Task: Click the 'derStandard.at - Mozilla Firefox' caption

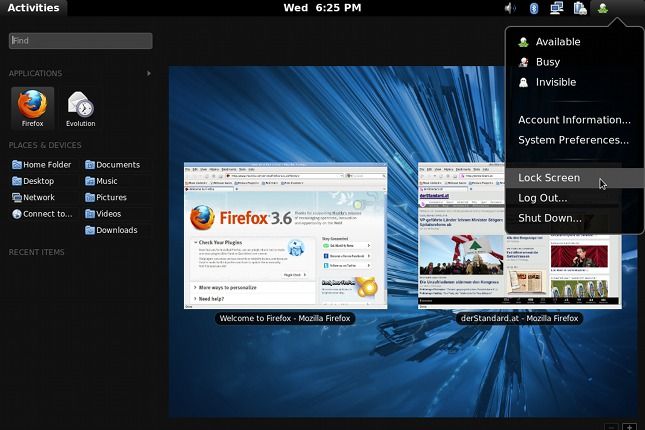Action: pyautogui.click(x=520, y=318)
